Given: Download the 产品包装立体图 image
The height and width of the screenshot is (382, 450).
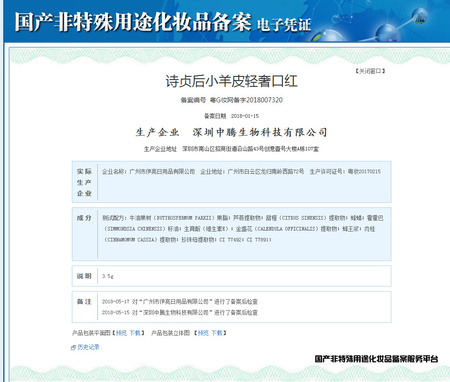Looking at the screenshot, I should (217, 333).
